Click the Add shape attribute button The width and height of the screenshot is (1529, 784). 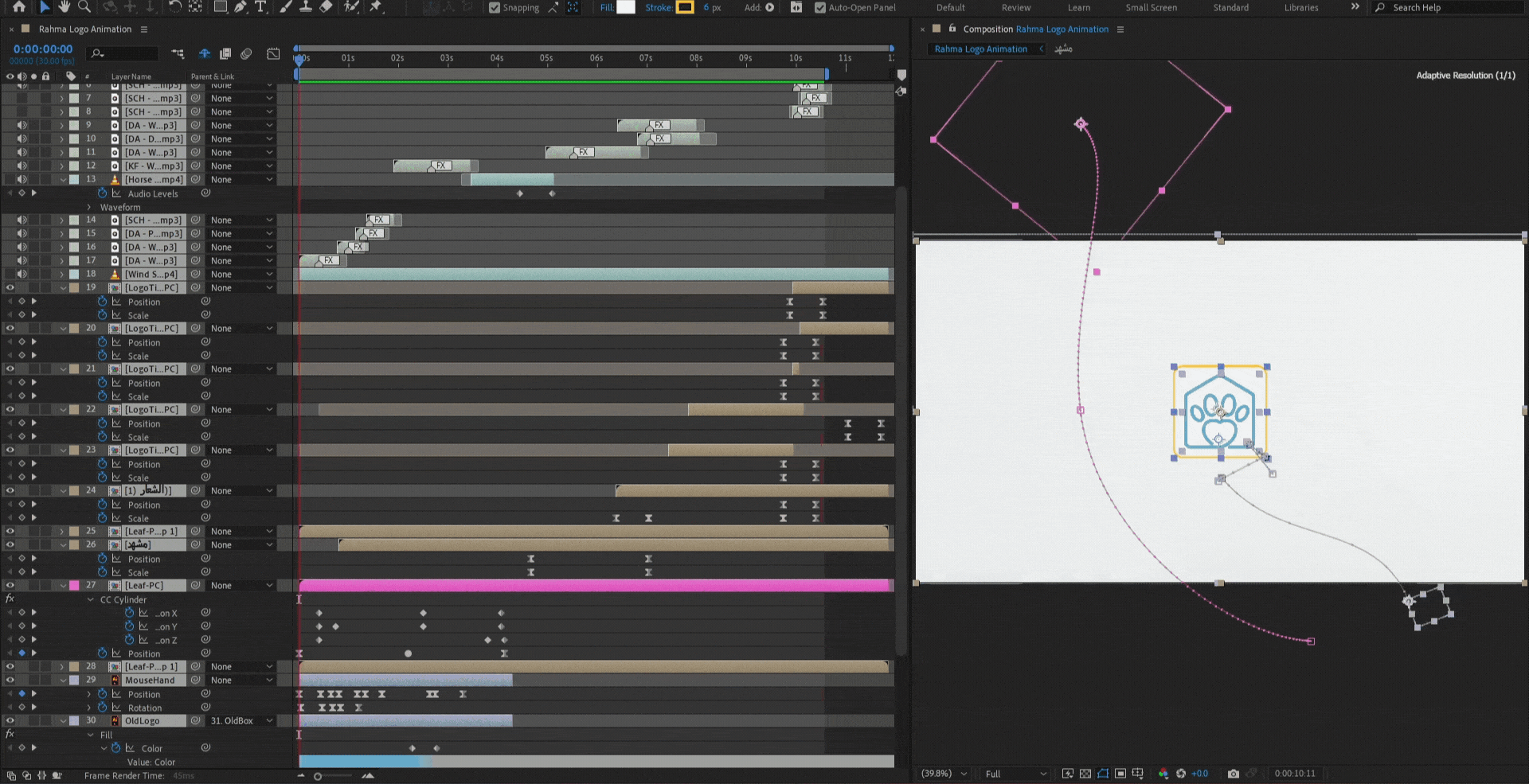click(770, 7)
